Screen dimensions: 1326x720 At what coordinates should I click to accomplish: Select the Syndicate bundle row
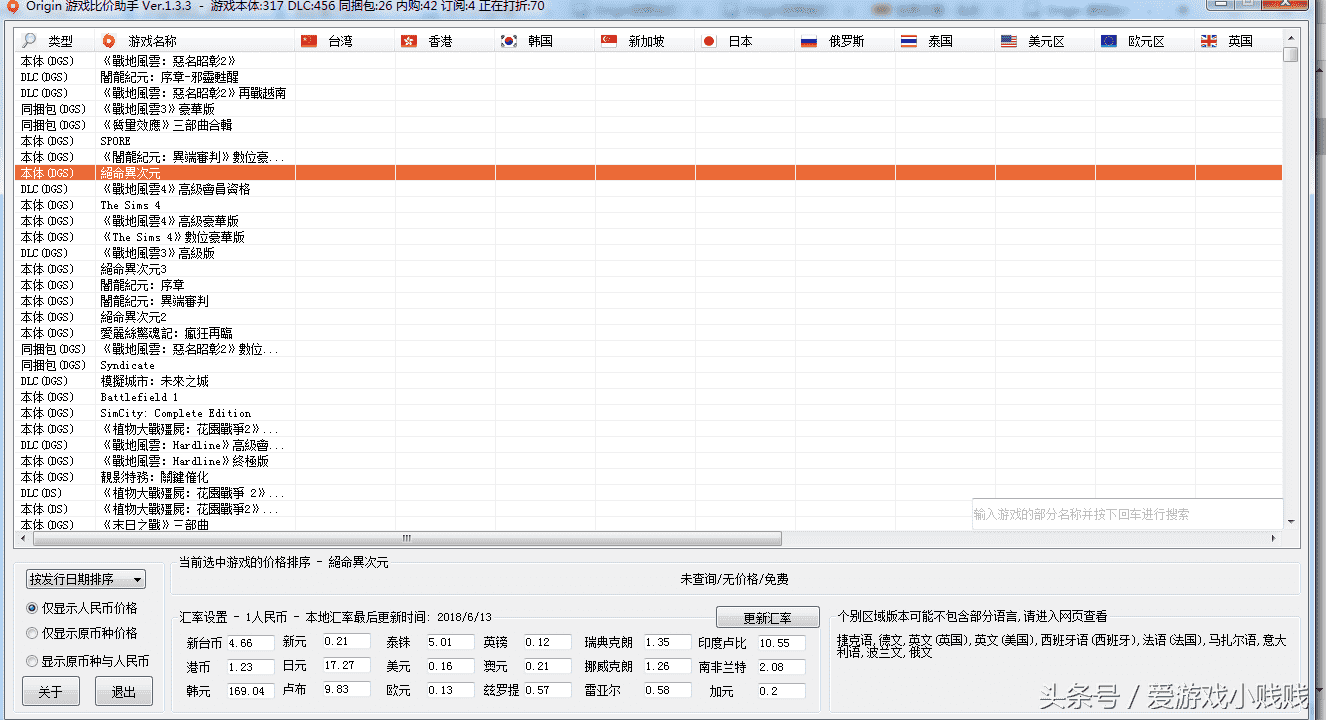[649, 365]
